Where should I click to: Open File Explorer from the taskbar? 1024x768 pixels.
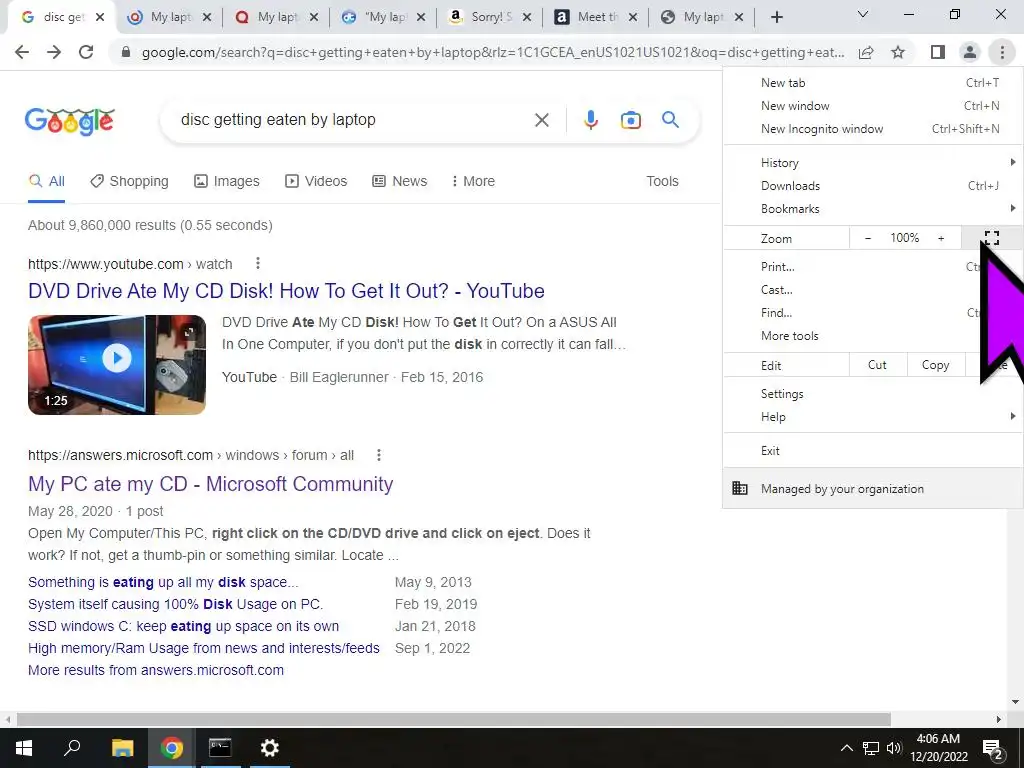coord(122,748)
